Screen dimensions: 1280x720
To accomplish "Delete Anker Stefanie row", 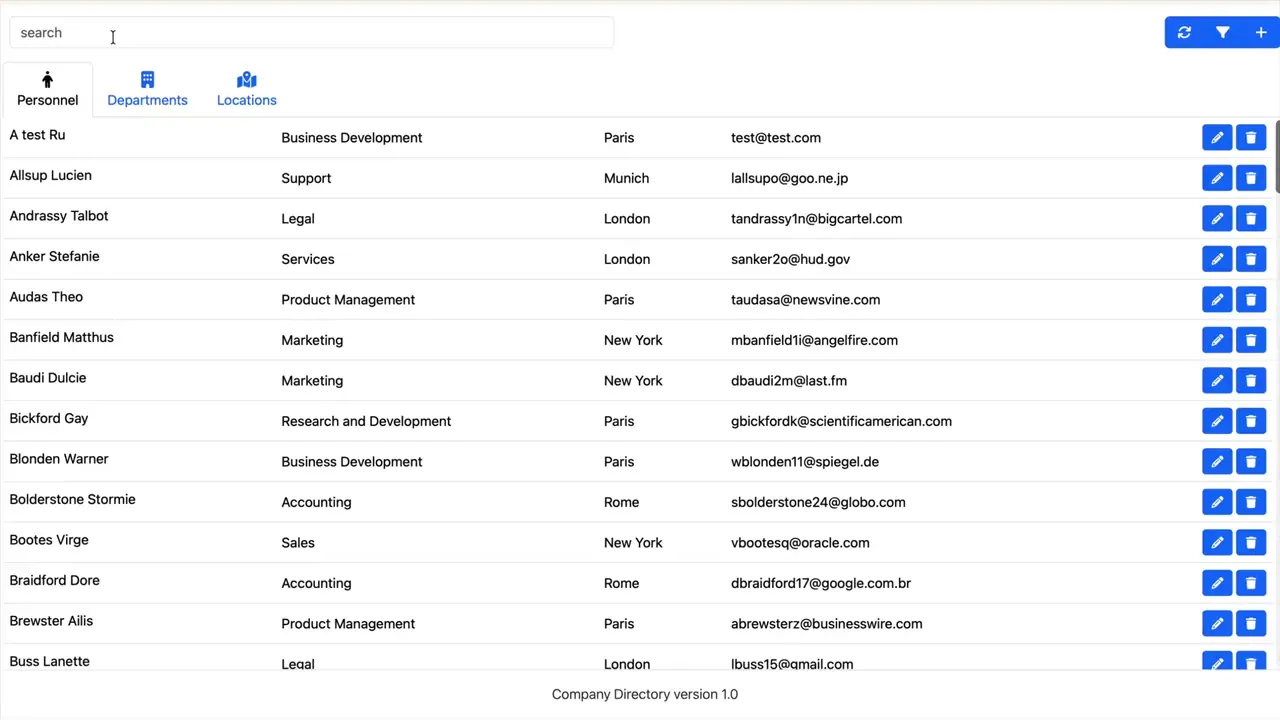I will tap(1251, 259).
